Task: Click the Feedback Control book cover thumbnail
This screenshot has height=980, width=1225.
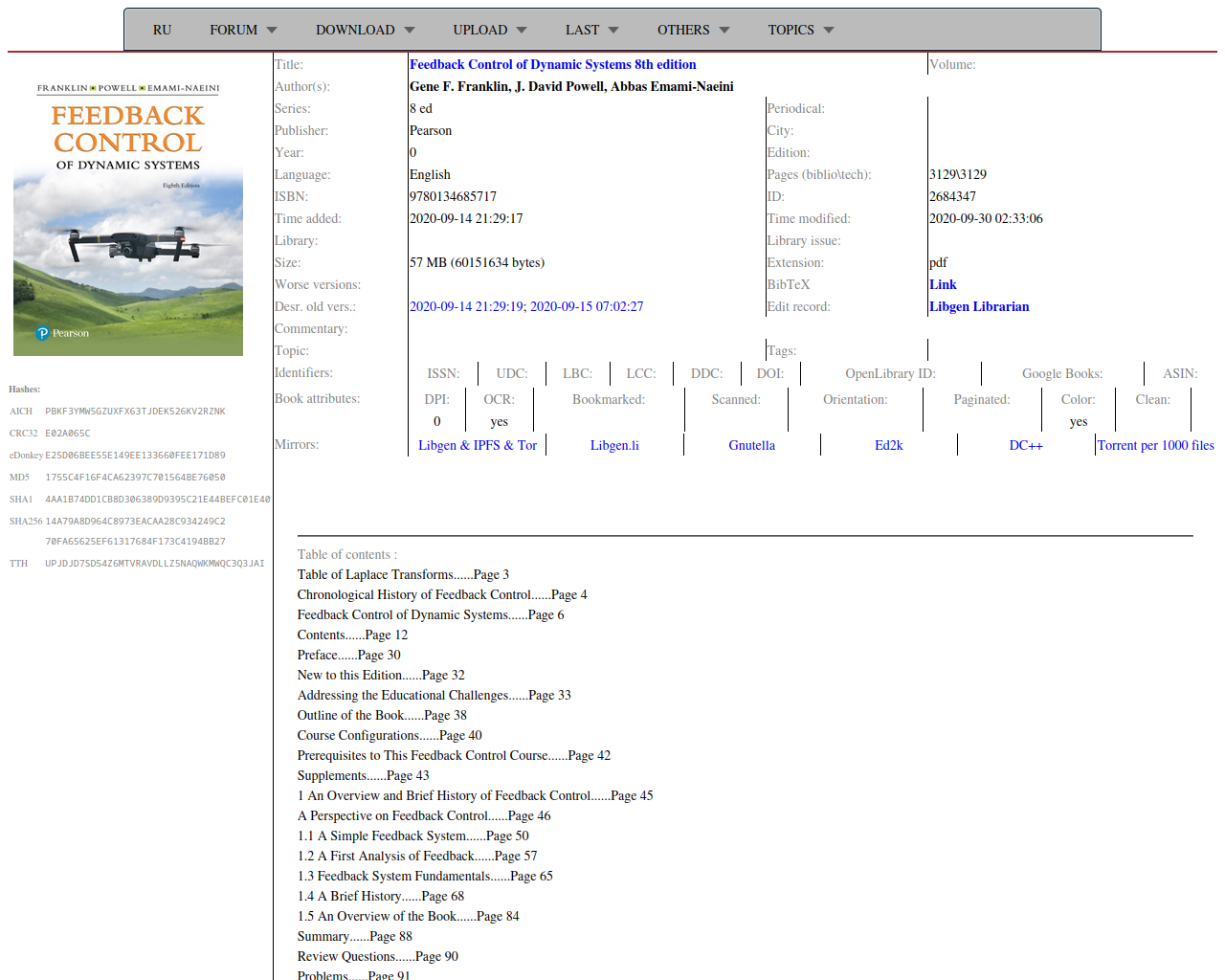Action: (x=128, y=219)
